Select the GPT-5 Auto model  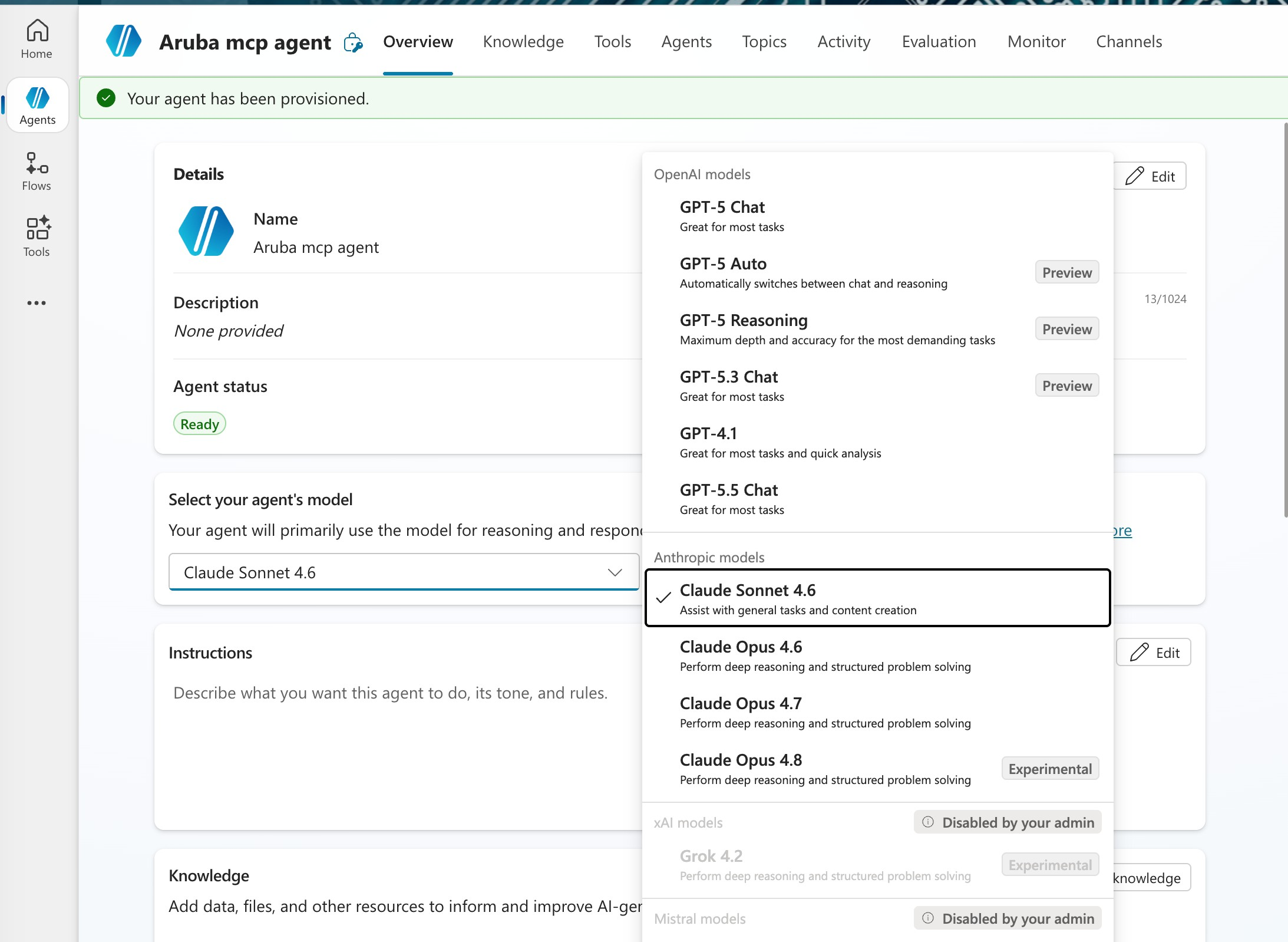click(x=878, y=273)
